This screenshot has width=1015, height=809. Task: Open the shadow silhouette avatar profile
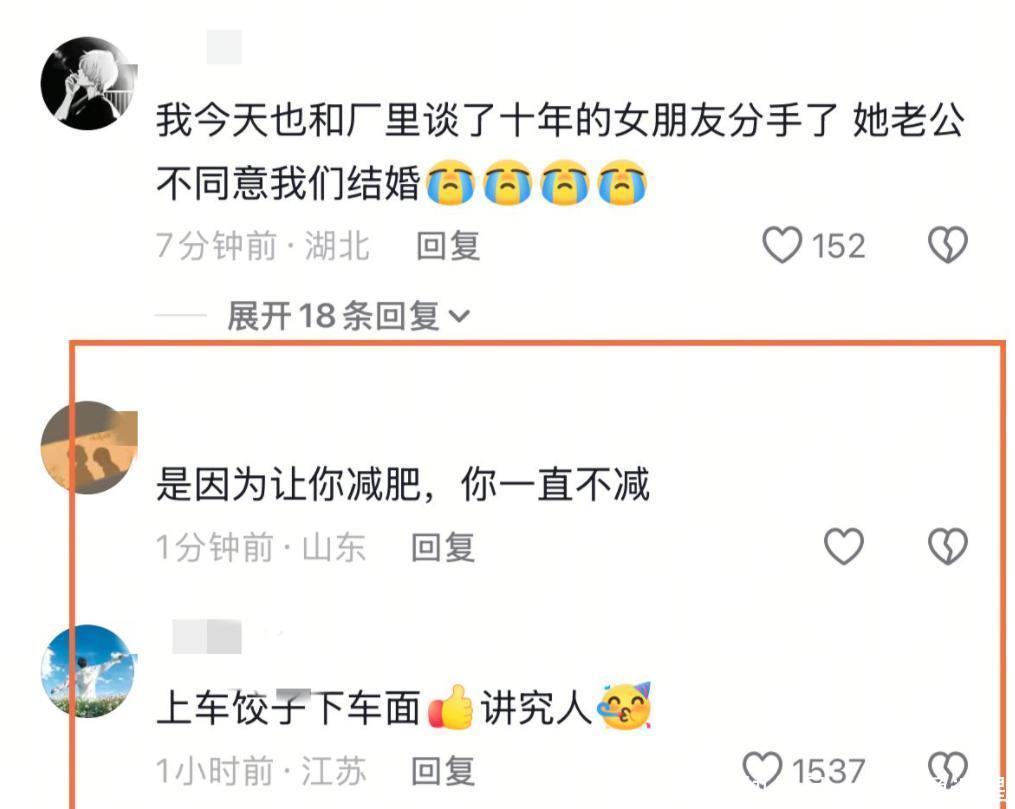click(x=88, y=448)
